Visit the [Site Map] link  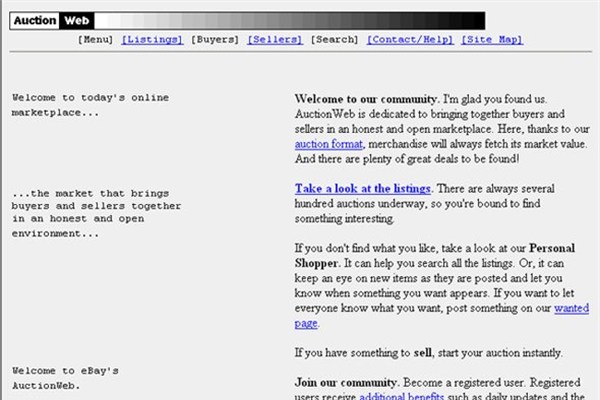(492, 40)
